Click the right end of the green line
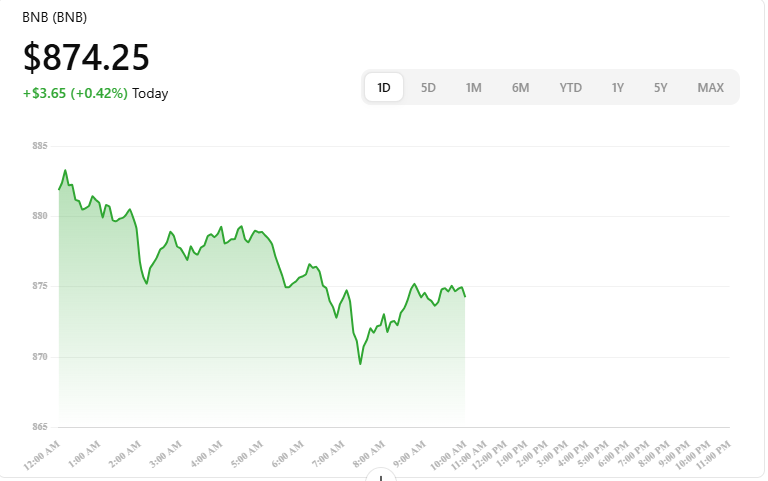This screenshot has height=481, width=768. pyautogui.click(x=465, y=296)
